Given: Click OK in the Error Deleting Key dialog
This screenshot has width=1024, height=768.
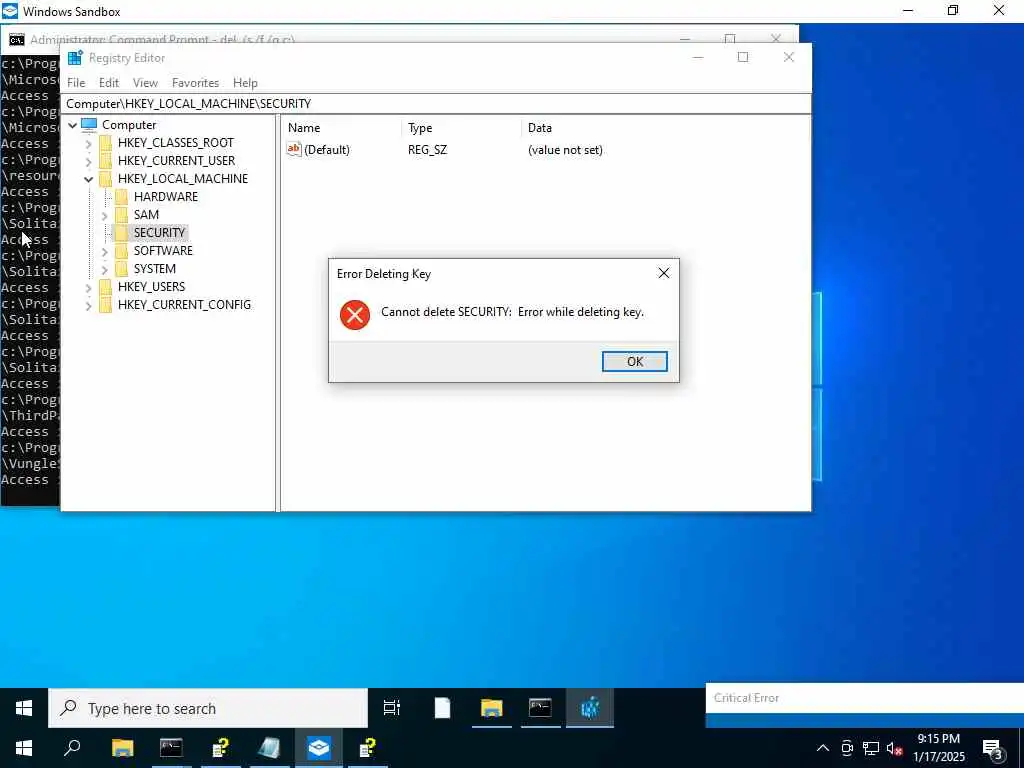Looking at the screenshot, I should click(x=634, y=361).
